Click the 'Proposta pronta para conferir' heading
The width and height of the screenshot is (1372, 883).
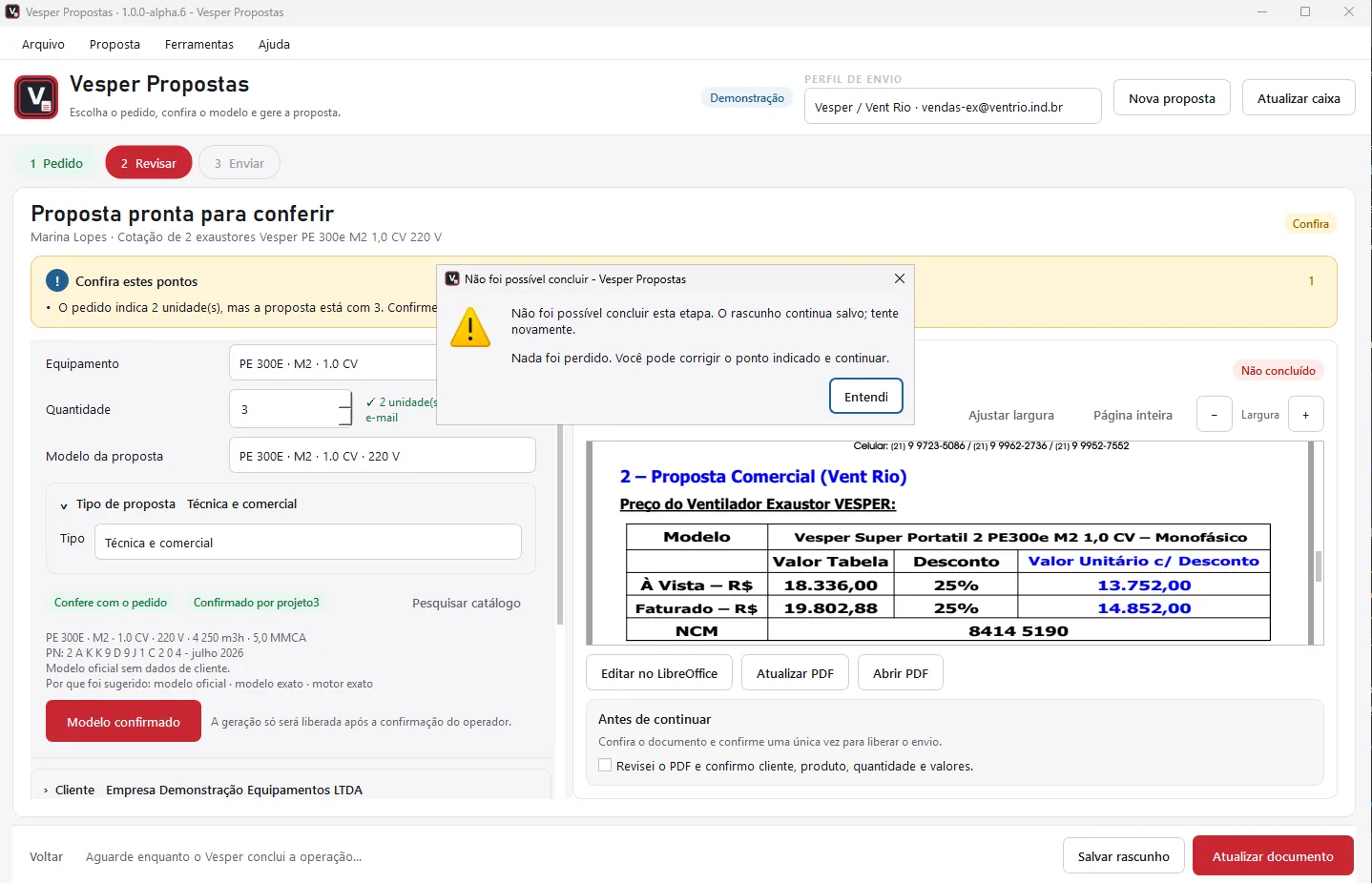click(x=182, y=214)
